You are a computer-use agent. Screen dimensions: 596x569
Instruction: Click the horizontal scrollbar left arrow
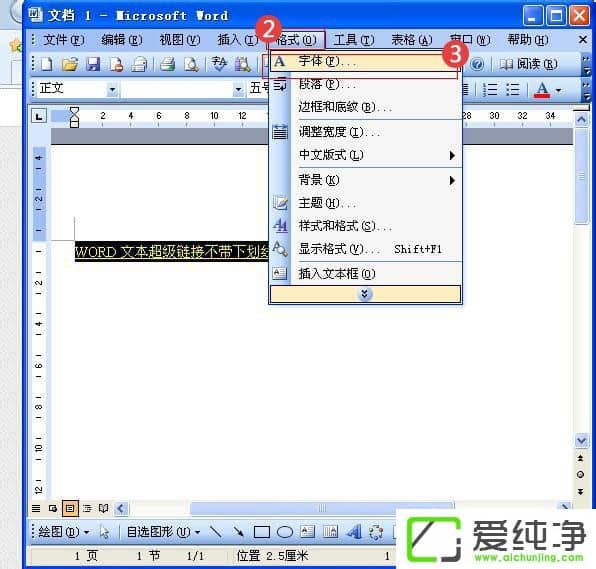pos(121,509)
